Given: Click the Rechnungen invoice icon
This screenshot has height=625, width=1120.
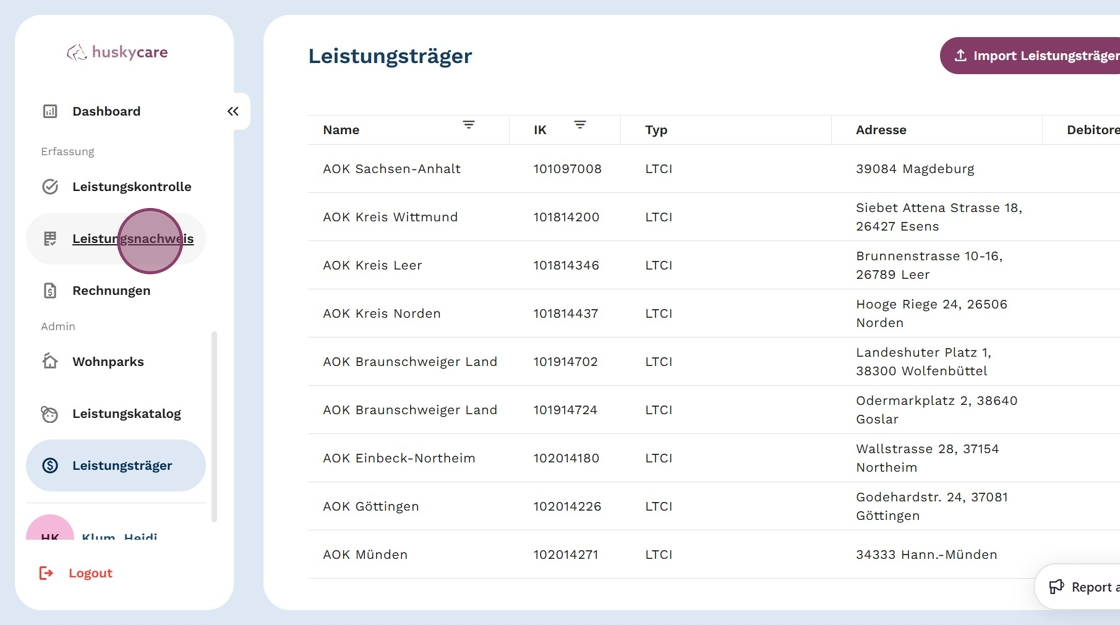Looking at the screenshot, I should pos(50,291).
